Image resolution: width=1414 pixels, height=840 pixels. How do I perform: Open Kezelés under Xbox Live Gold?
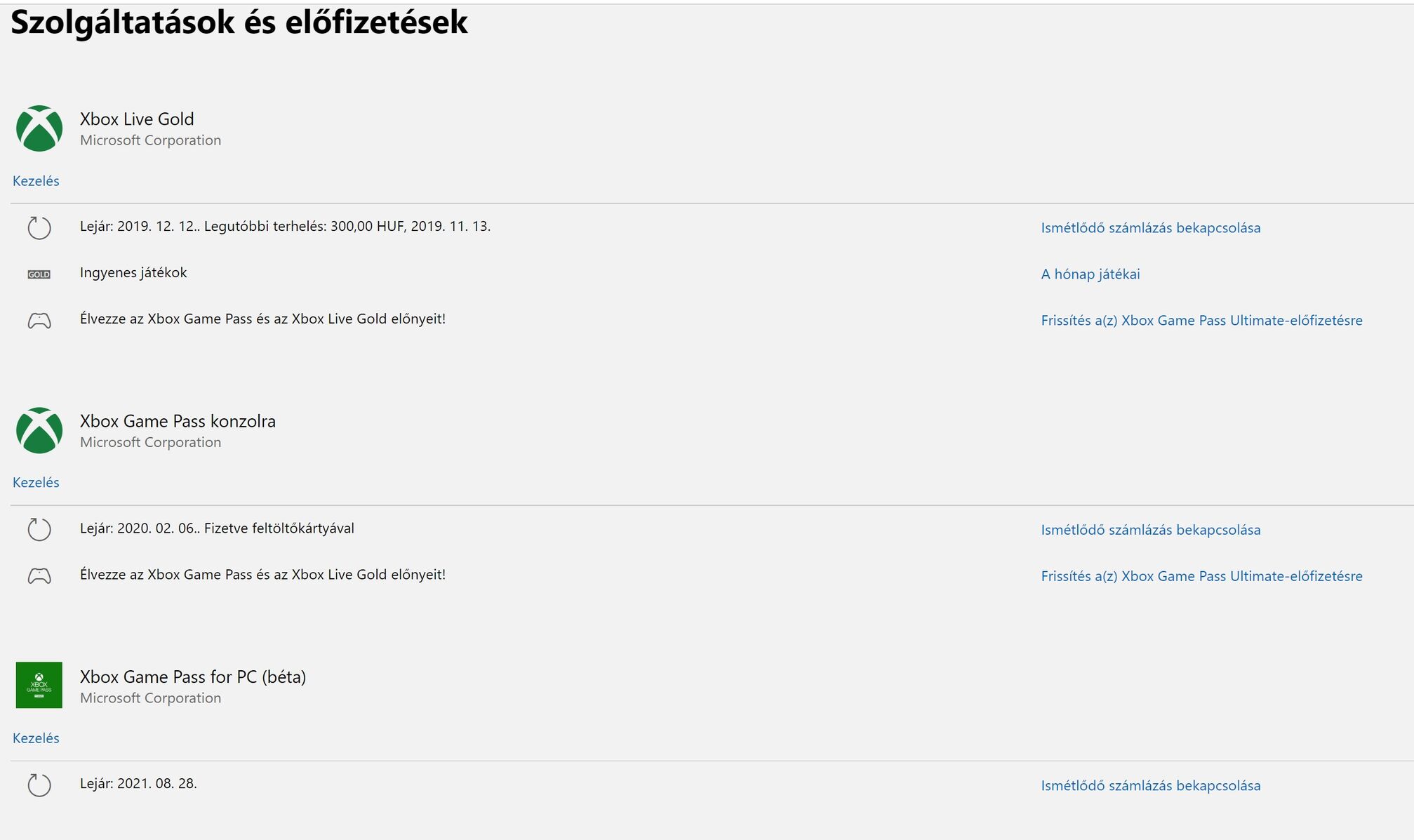click(x=36, y=181)
